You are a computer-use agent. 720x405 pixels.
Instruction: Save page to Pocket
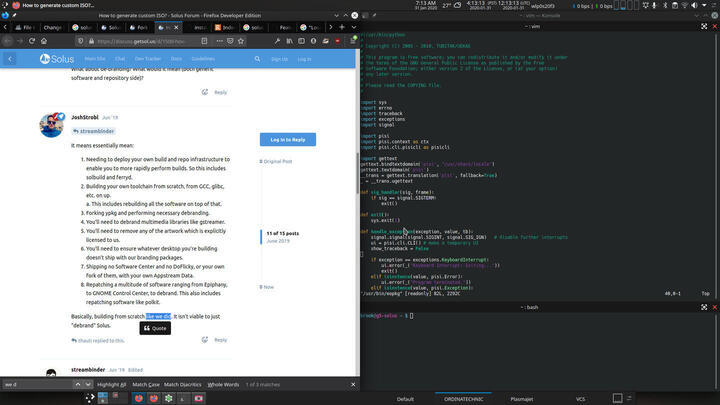(230, 41)
